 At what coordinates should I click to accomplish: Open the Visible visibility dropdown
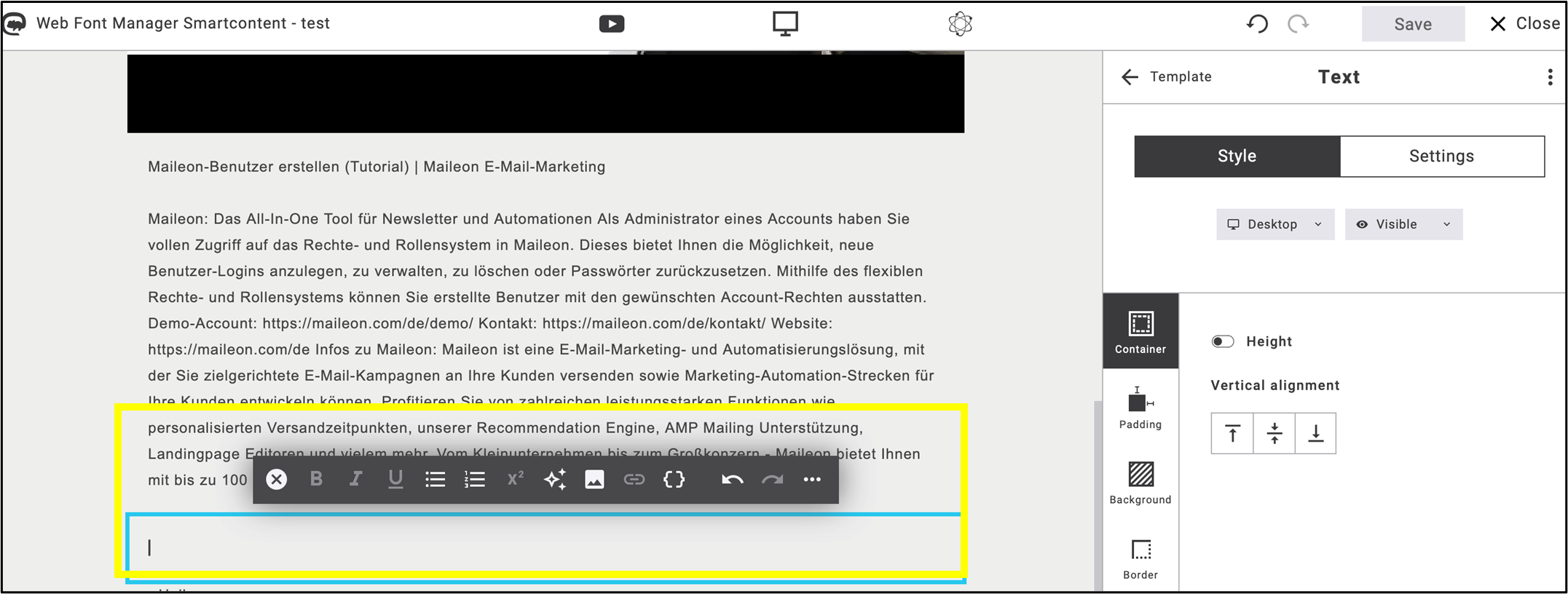coord(1403,224)
